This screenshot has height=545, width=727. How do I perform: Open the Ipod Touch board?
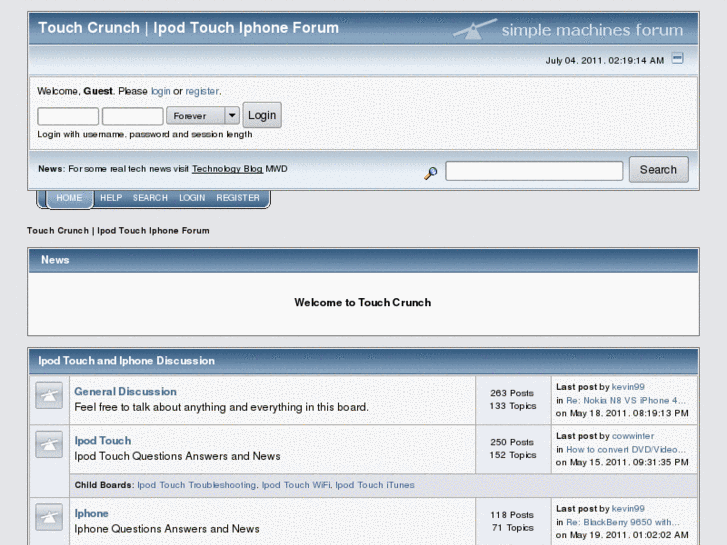click(103, 441)
